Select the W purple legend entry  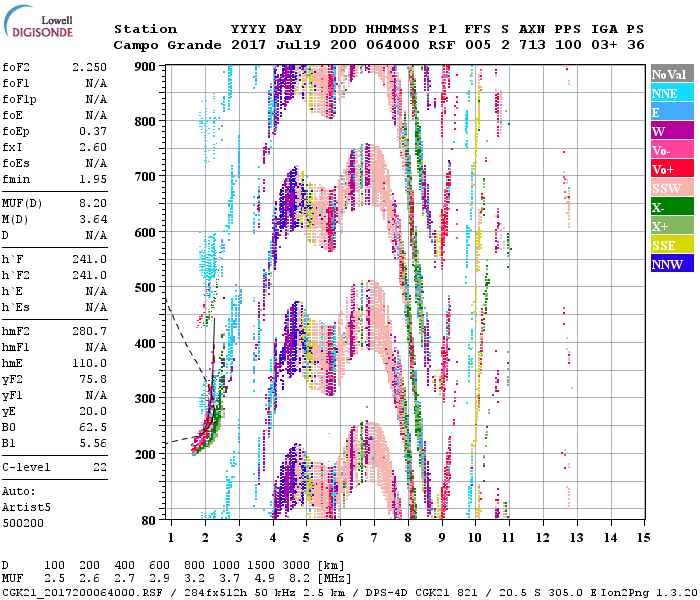click(671, 131)
